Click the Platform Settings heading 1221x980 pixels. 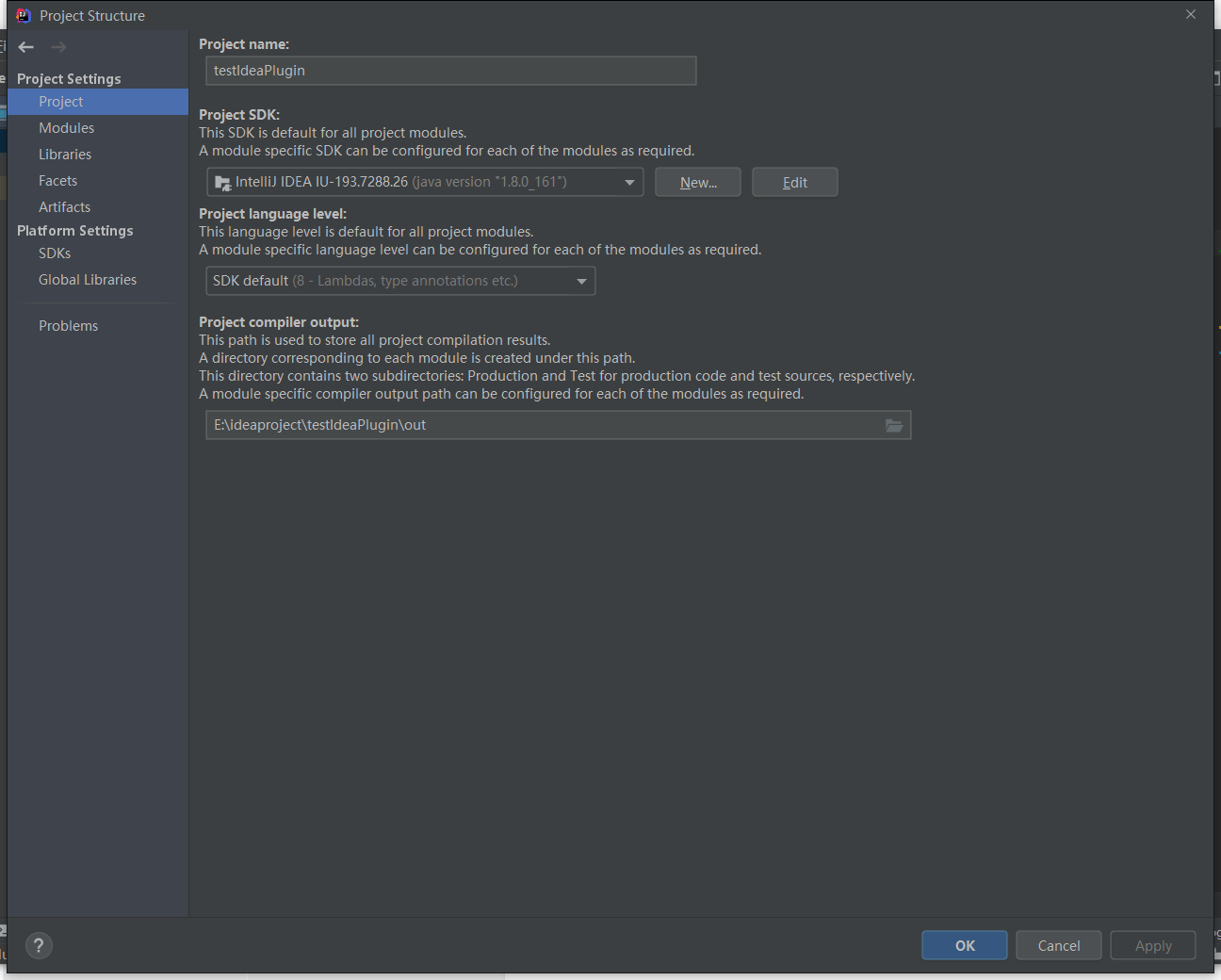click(75, 231)
